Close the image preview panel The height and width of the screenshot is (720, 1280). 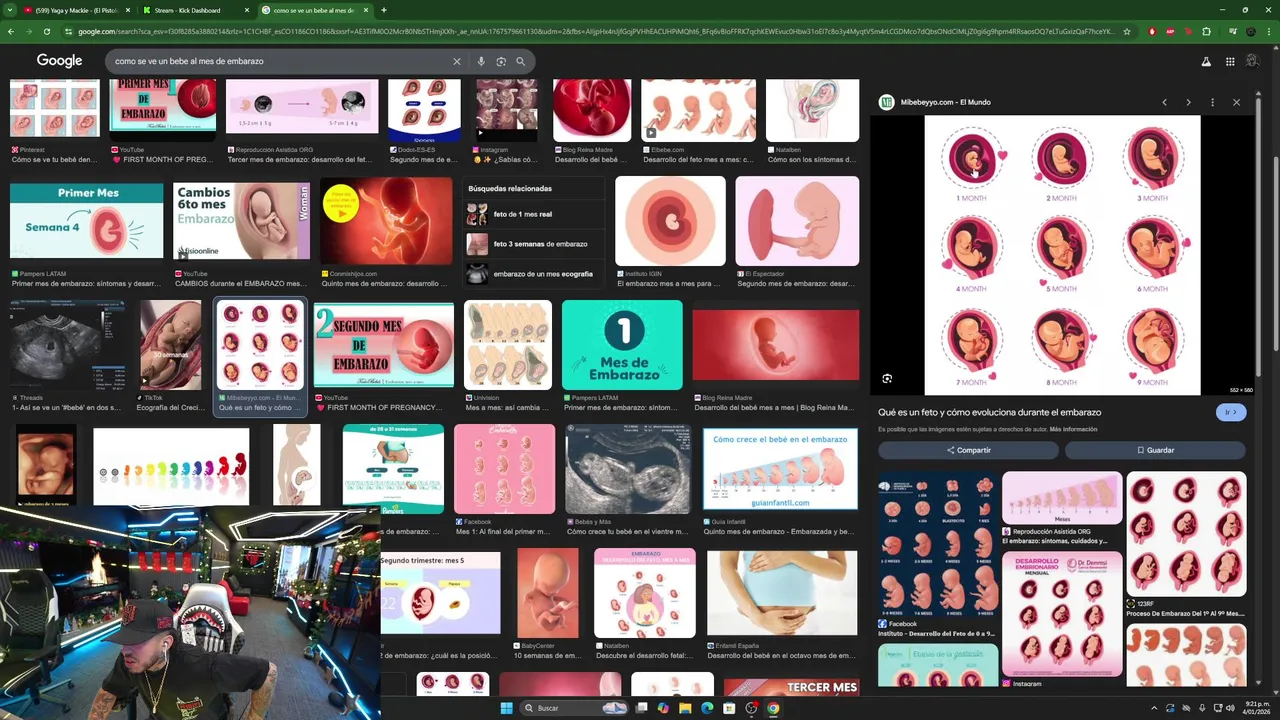pos(1236,102)
